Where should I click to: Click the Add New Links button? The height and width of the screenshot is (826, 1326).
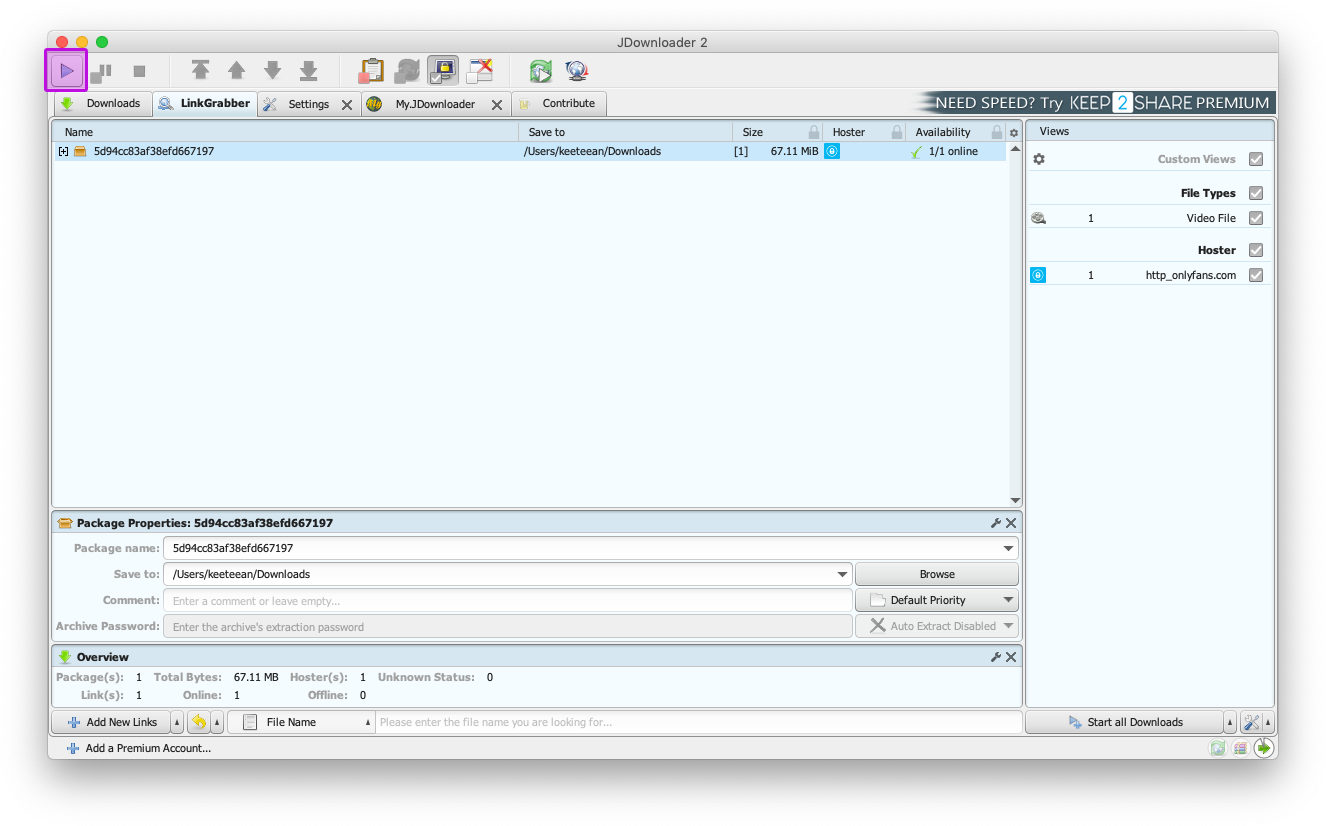point(111,722)
